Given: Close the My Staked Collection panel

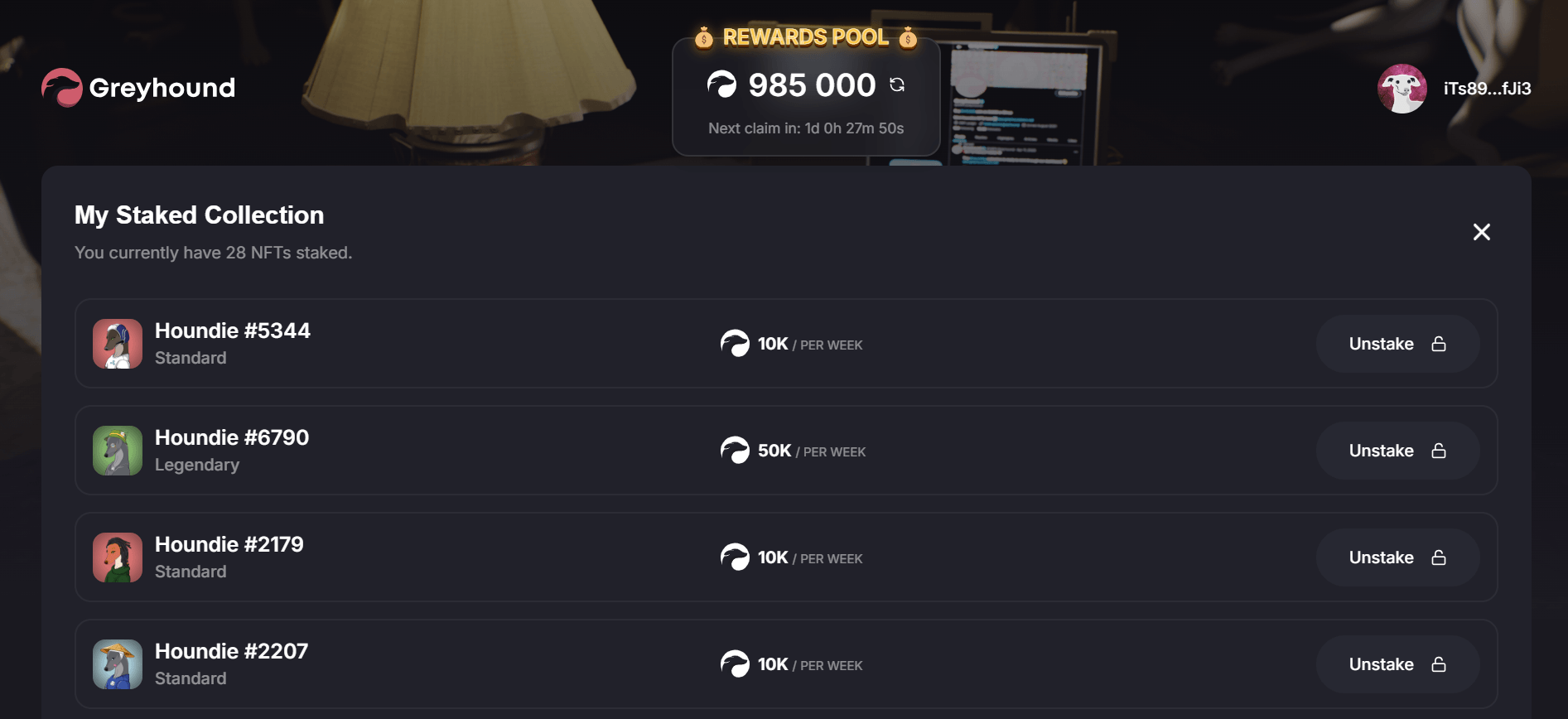Looking at the screenshot, I should [x=1481, y=232].
